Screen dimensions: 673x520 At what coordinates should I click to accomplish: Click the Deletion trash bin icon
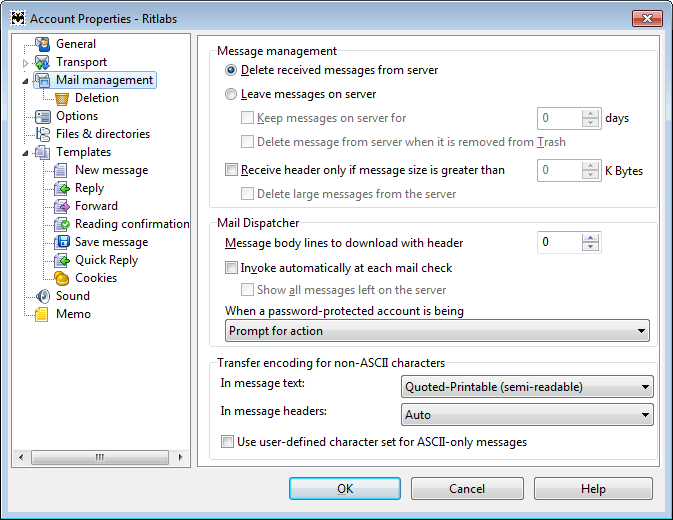(62, 98)
